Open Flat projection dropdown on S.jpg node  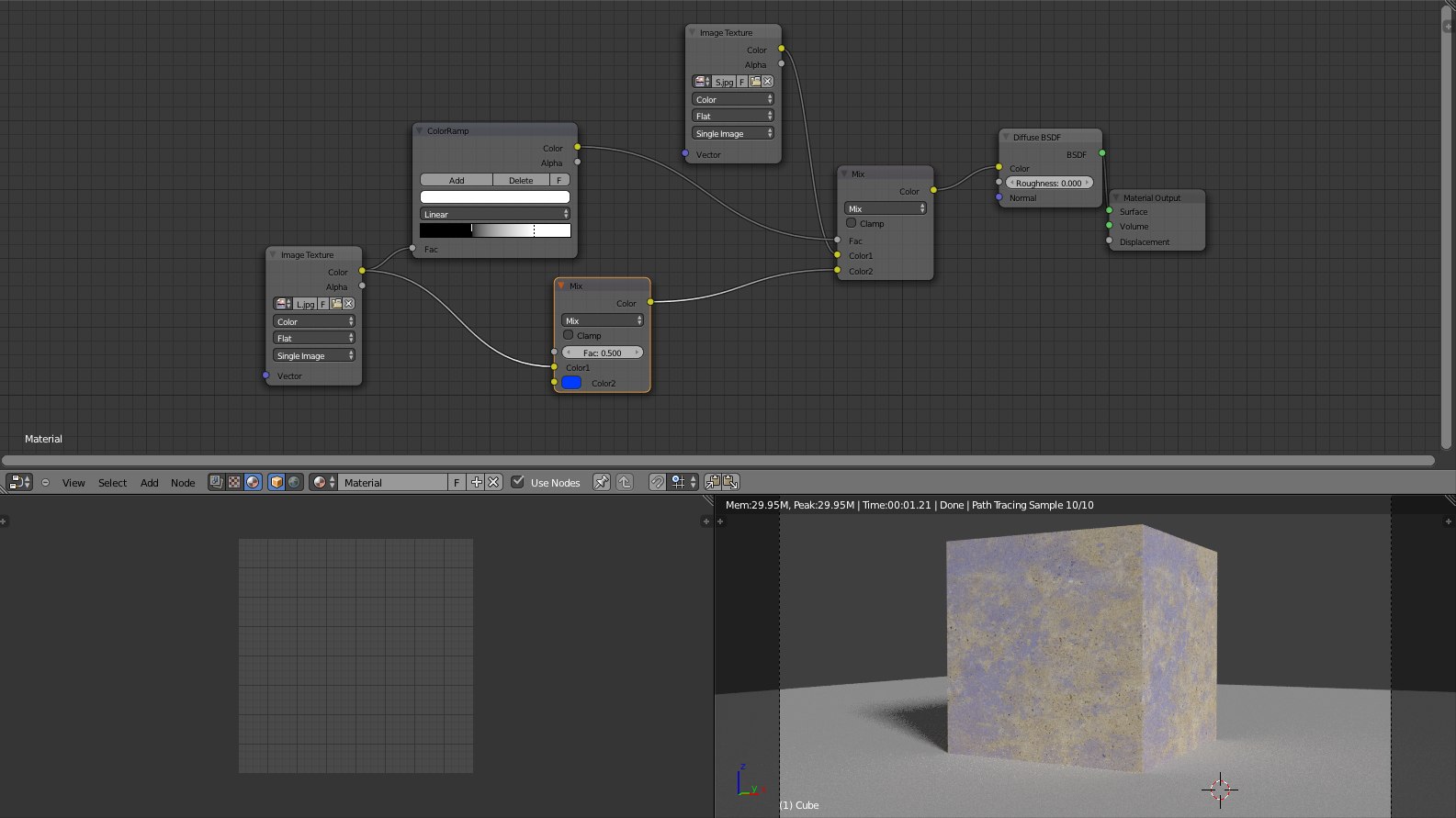pos(733,116)
